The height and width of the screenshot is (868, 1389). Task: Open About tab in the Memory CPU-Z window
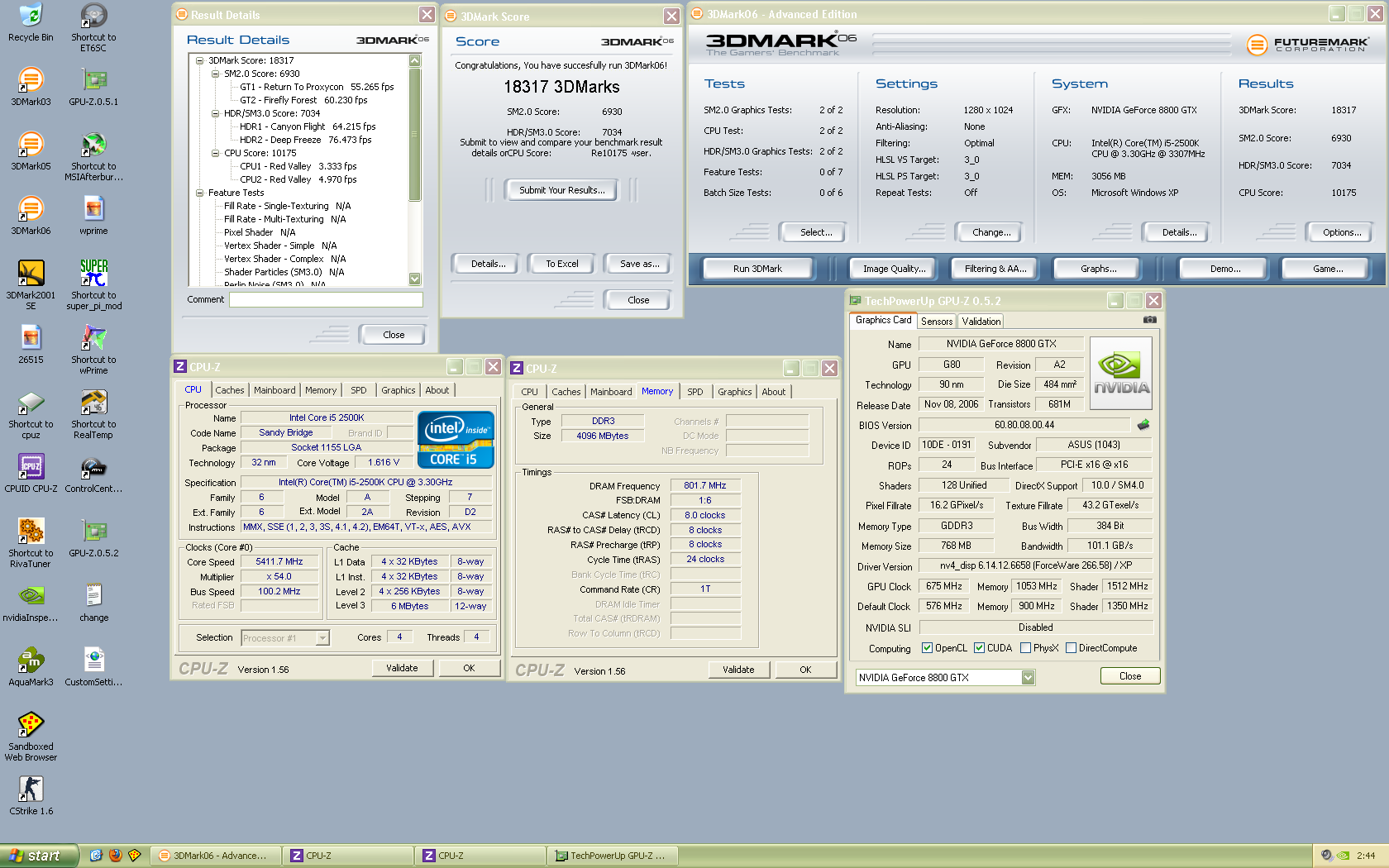[x=774, y=392]
